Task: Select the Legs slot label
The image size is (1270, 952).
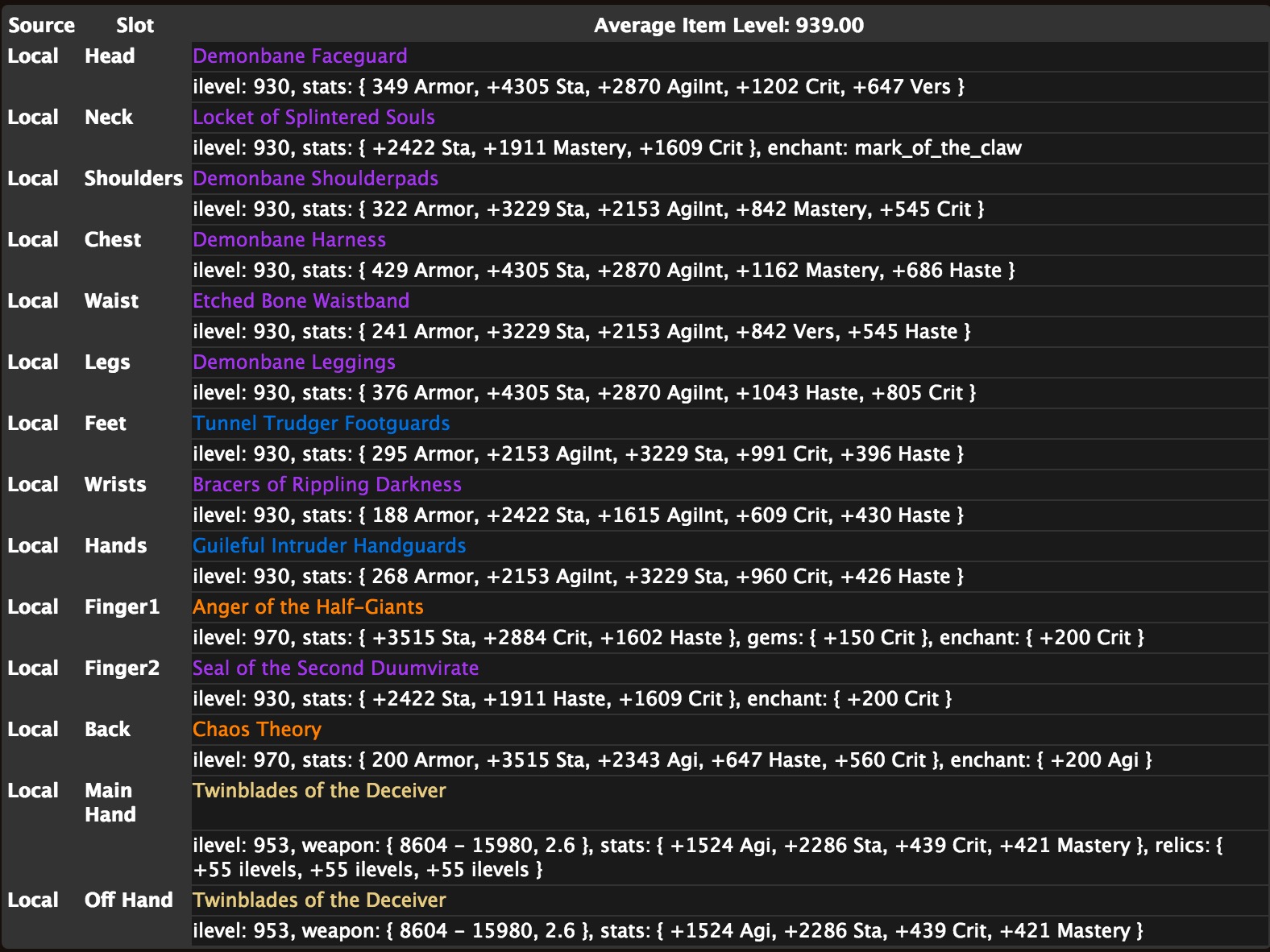Action: [x=107, y=362]
